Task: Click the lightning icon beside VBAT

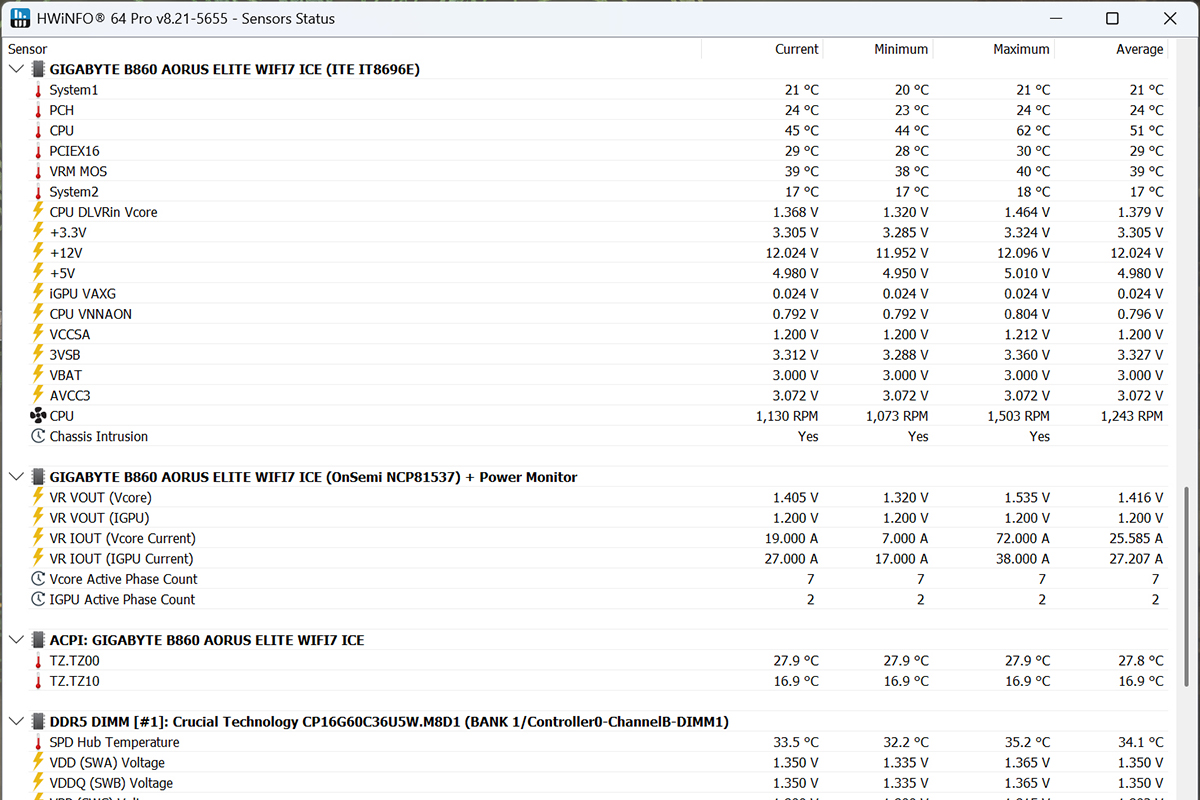Action: [38, 374]
